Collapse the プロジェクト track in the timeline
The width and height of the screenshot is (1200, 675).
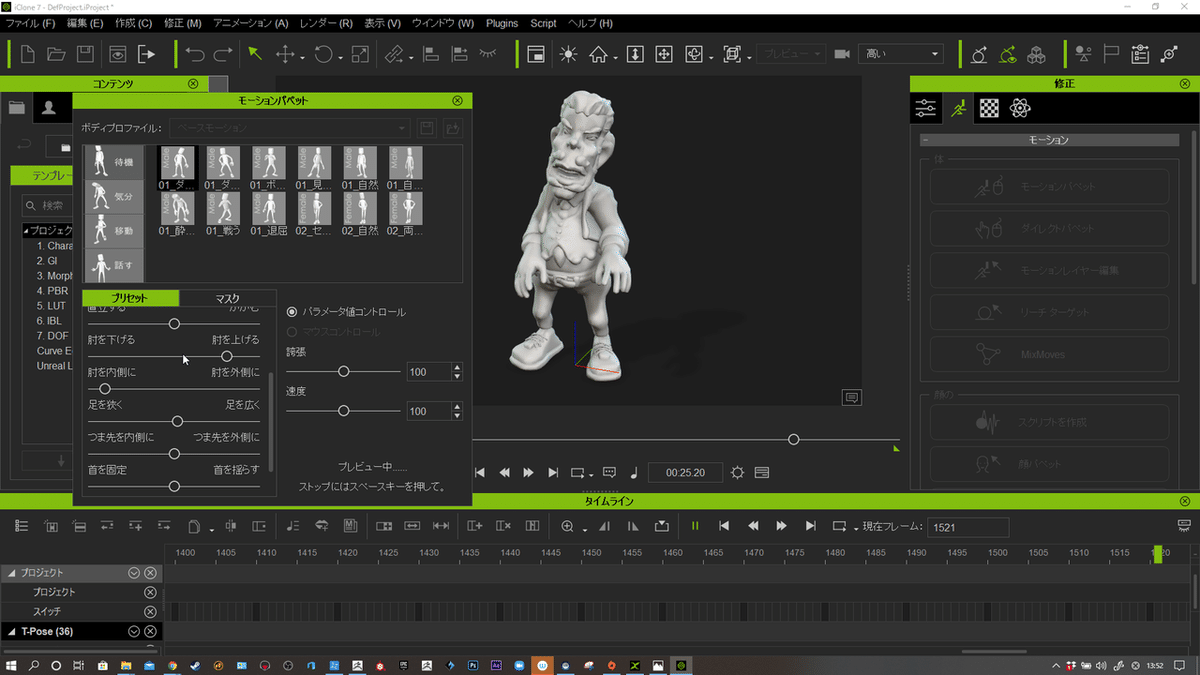(x=12, y=573)
